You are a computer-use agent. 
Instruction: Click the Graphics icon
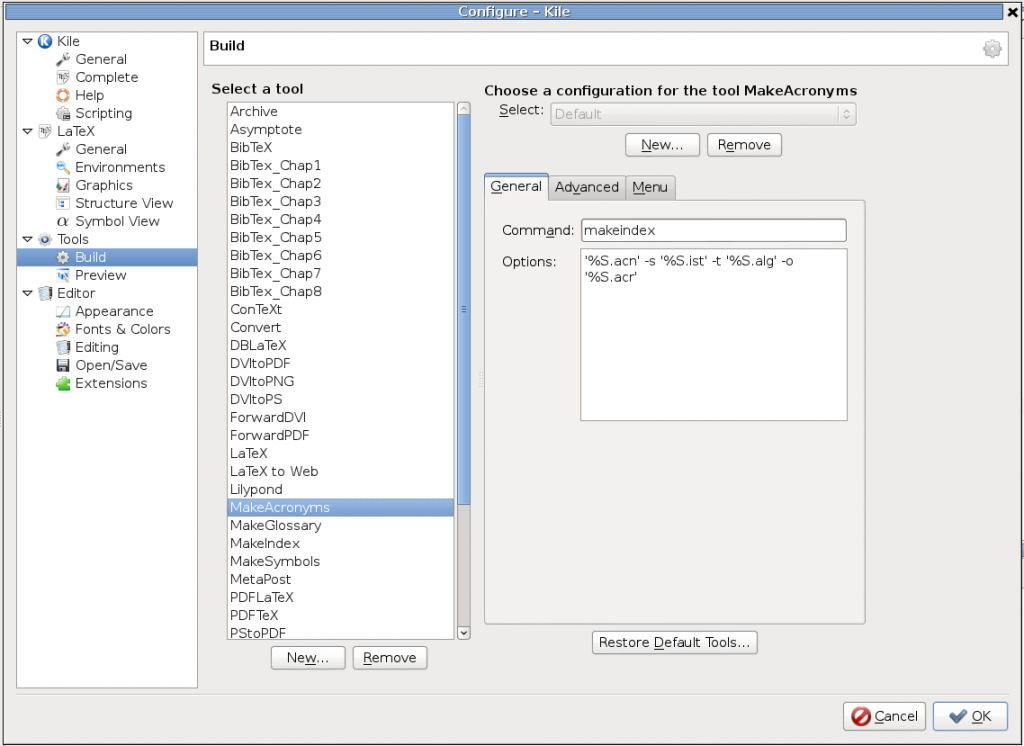click(x=63, y=185)
